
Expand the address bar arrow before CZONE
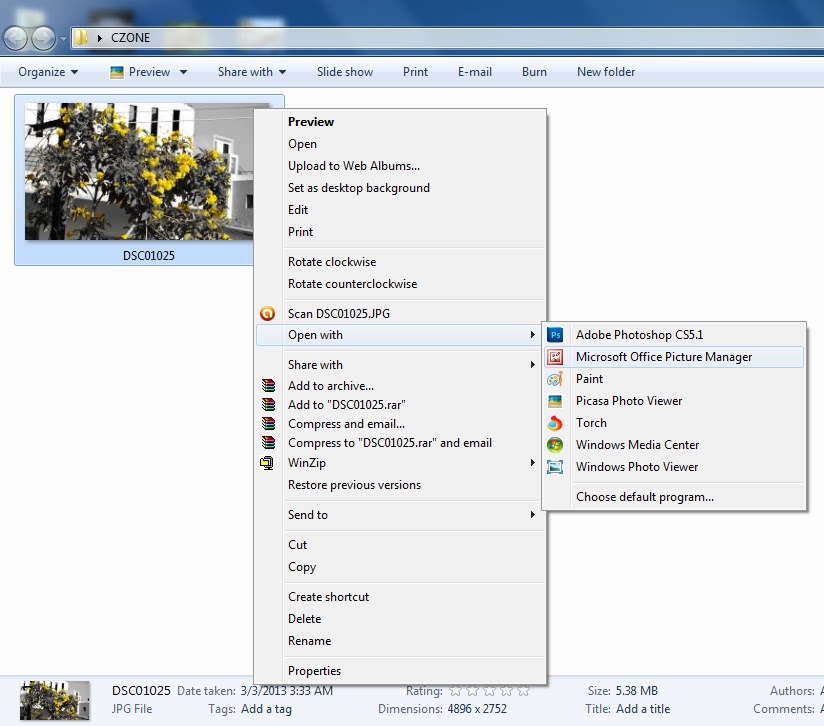coord(100,38)
